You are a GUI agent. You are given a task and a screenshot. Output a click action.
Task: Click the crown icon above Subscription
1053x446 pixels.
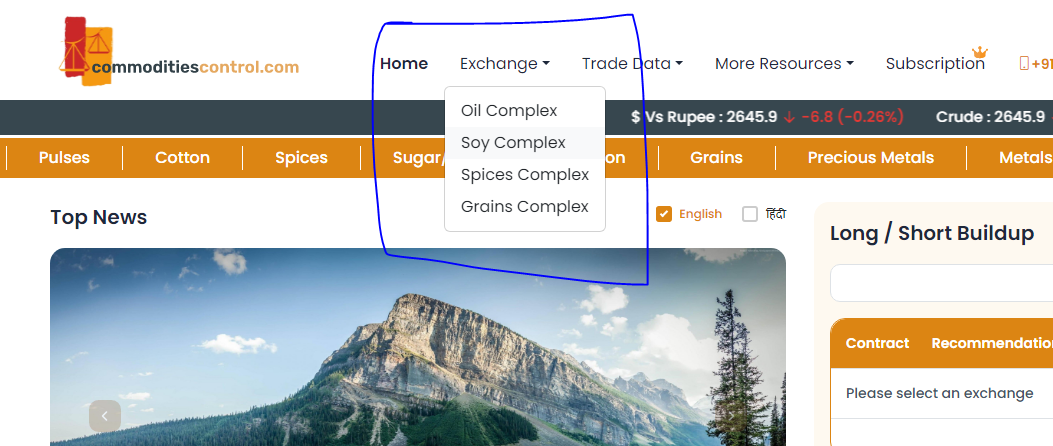[980, 52]
